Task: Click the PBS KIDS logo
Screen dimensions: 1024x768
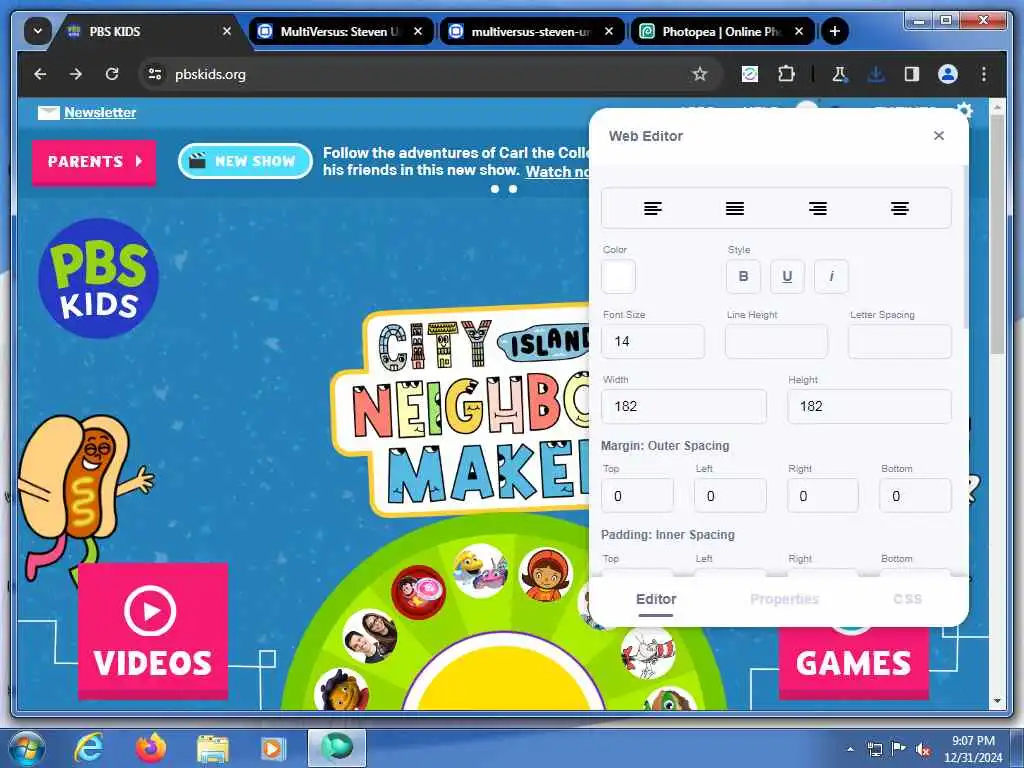Action: [x=99, y=278]
